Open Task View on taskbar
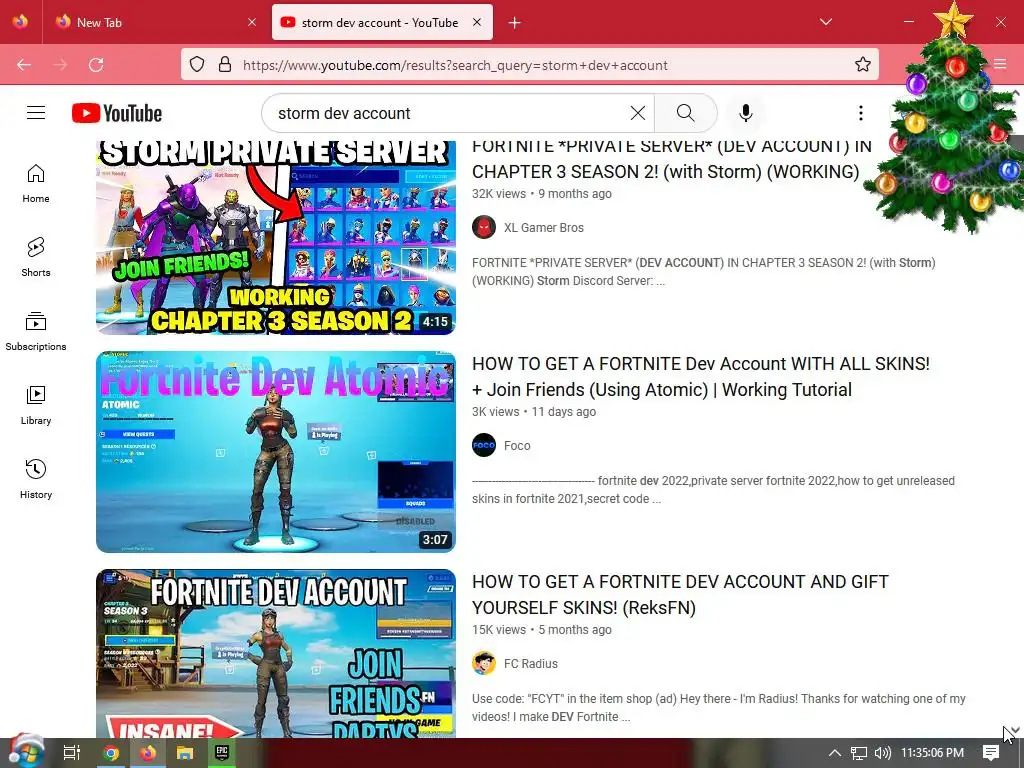 coord(72,753)
